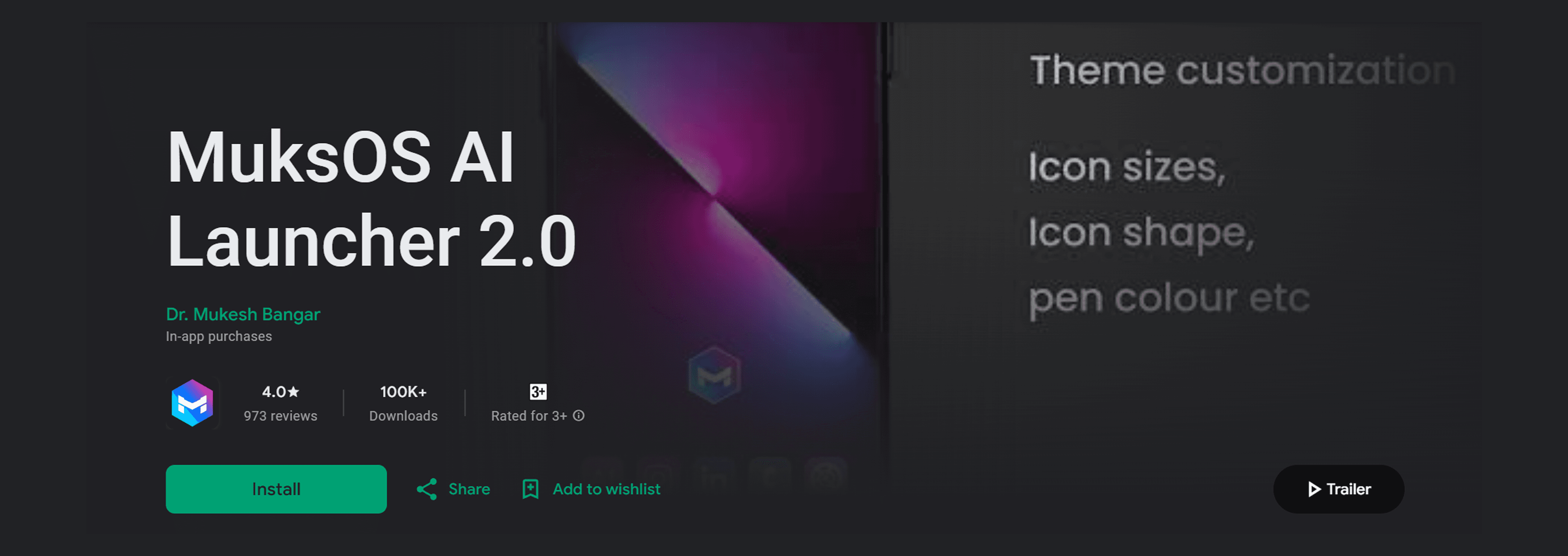Click the 100K+ Downloads stat

tap(403, 403)
